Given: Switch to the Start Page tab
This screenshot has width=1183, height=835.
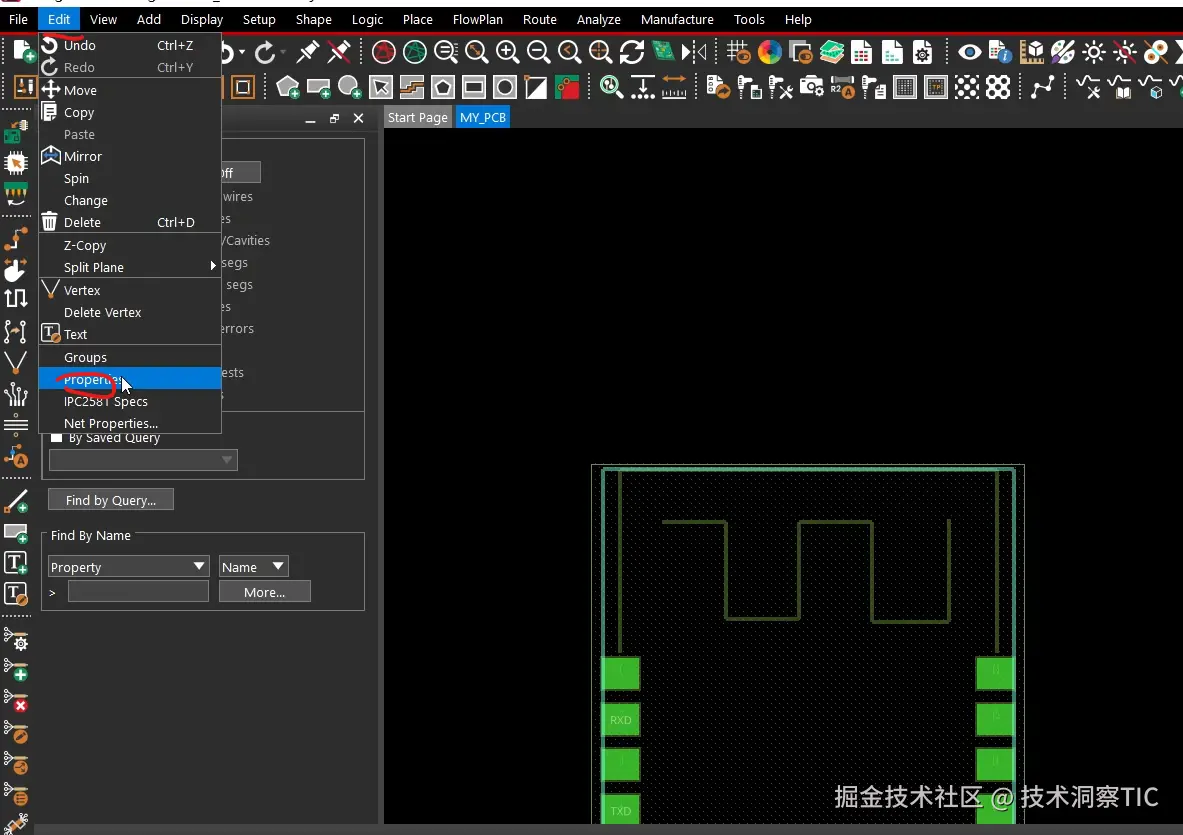Looking at the screenshot, I should (417, 117).
